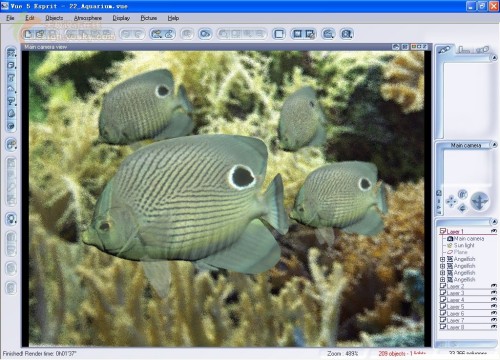This screenshot has height=360, width=500.
Task: Select Layer 3 in the layers list
Action: pos(455,293)
